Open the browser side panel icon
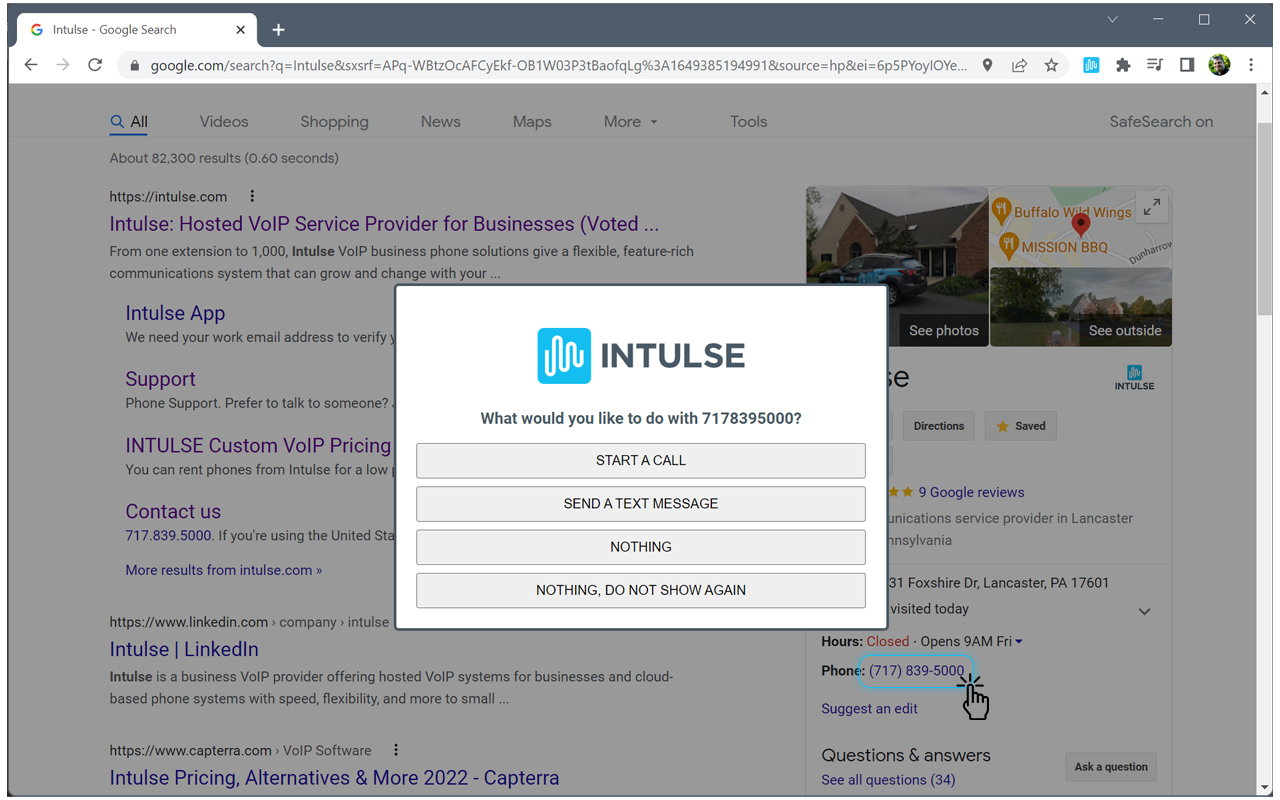 [1187, 64]
